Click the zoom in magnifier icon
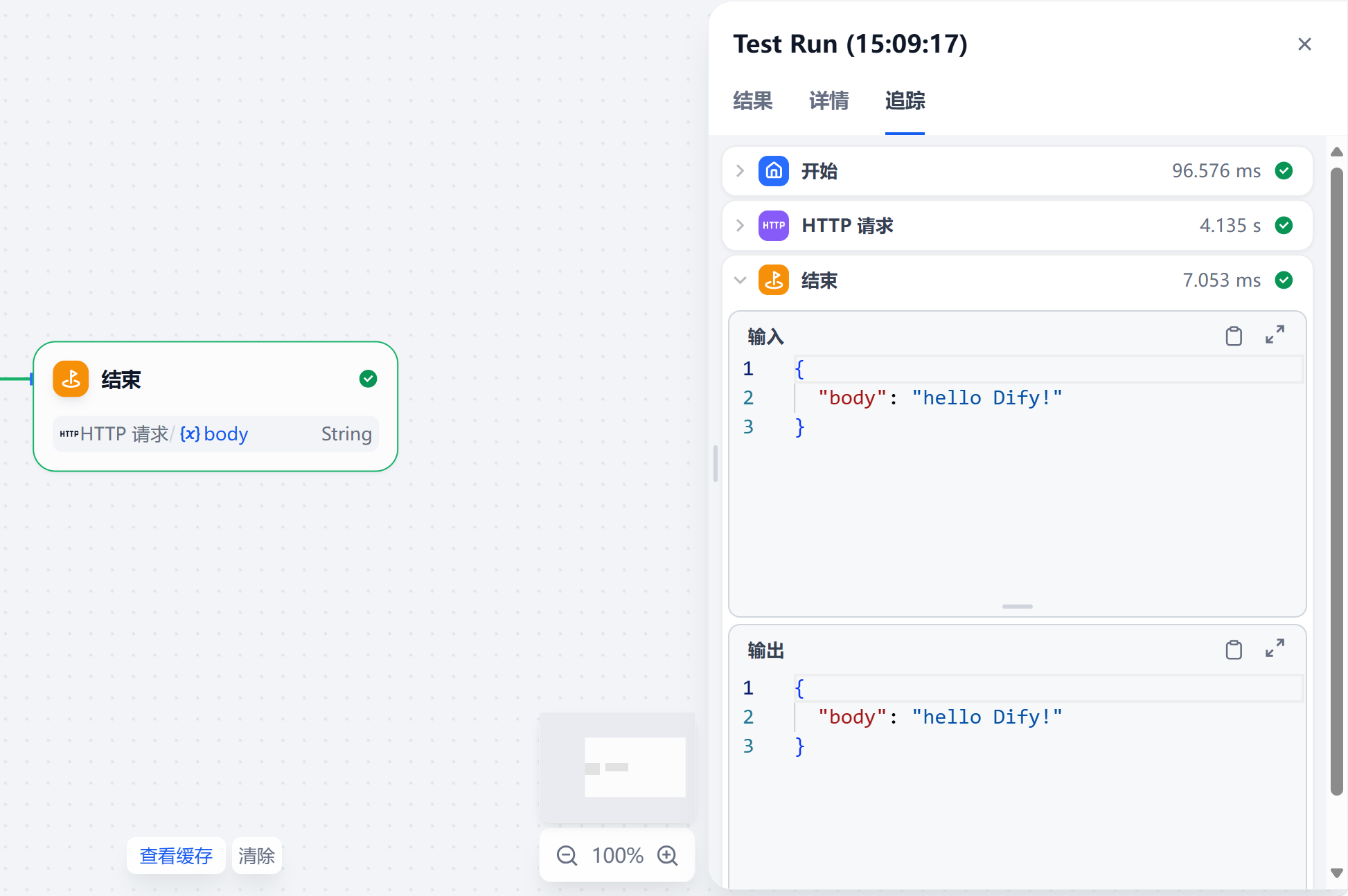The width and height of the screenshot is (1348, 896). click(668, 856)
